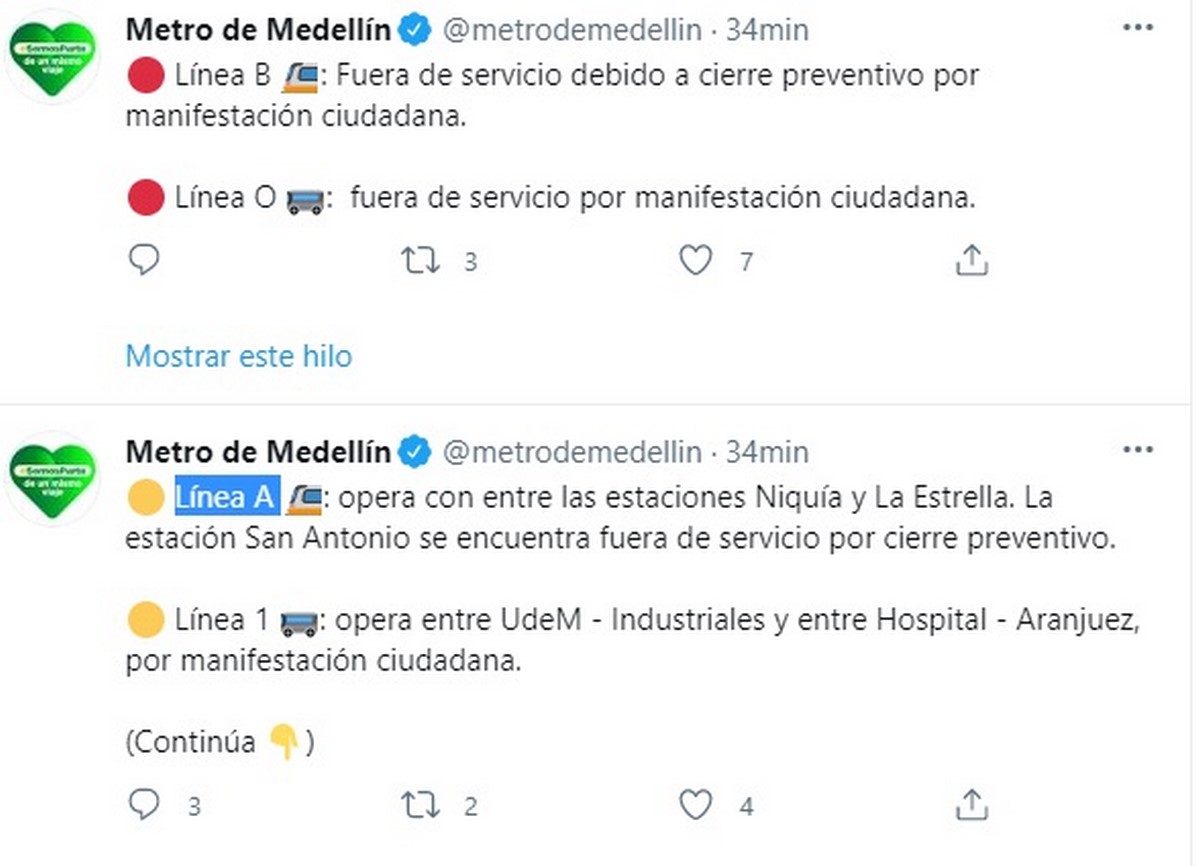Screen dimensions: 1200x866
Task: Share the Línea A tweet
Action: point(971,805)
